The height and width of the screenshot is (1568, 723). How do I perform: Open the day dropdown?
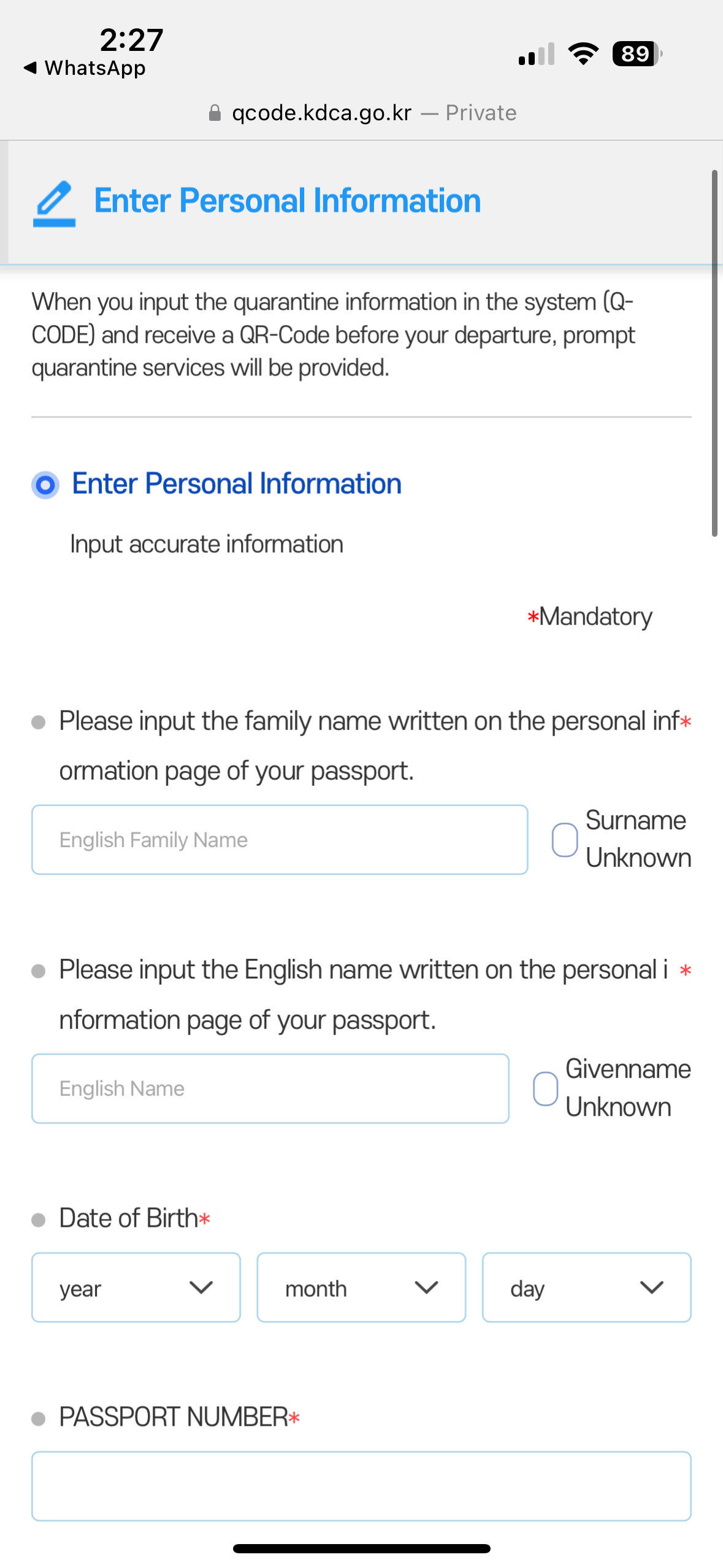pos(586,1287)
